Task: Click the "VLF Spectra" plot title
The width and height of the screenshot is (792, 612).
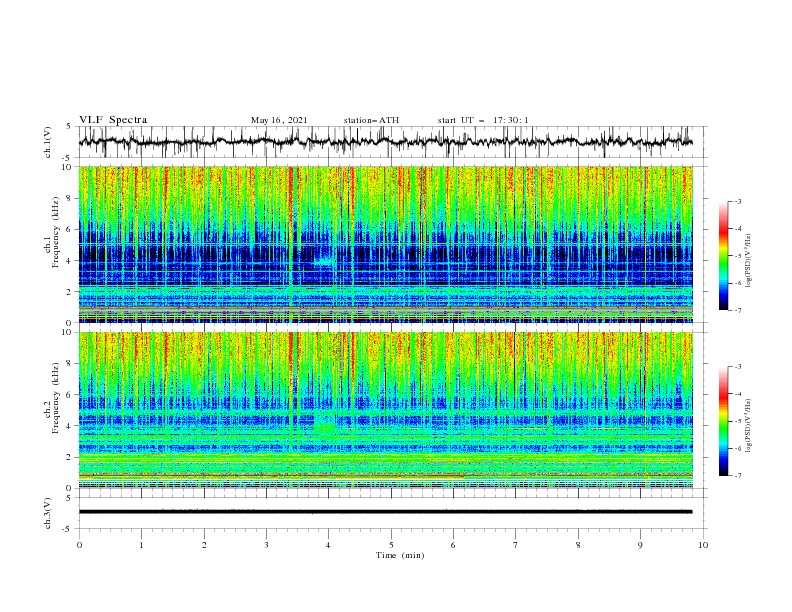Action: click(113, 120)
